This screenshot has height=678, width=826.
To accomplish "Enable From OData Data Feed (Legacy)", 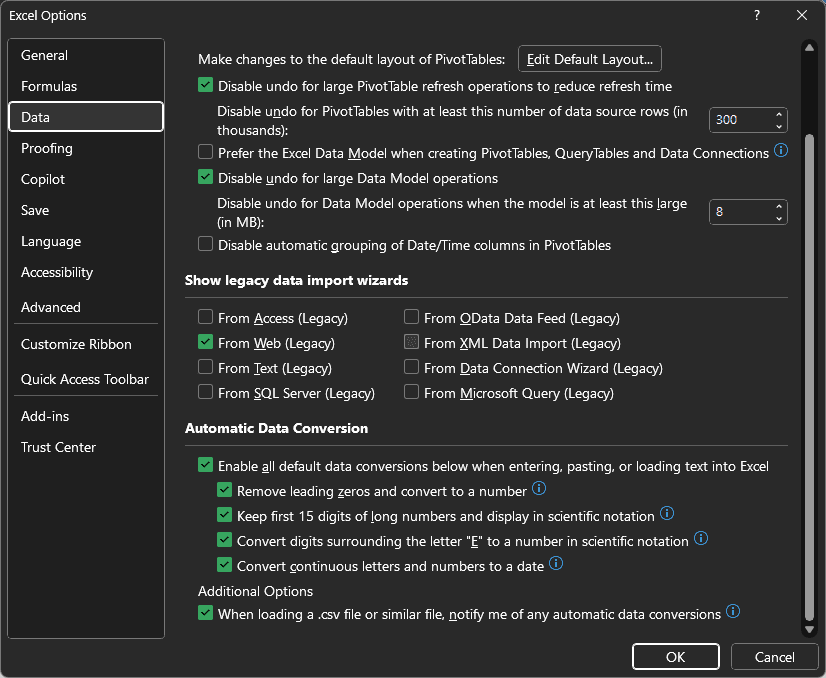I will [x=411, y=317].
